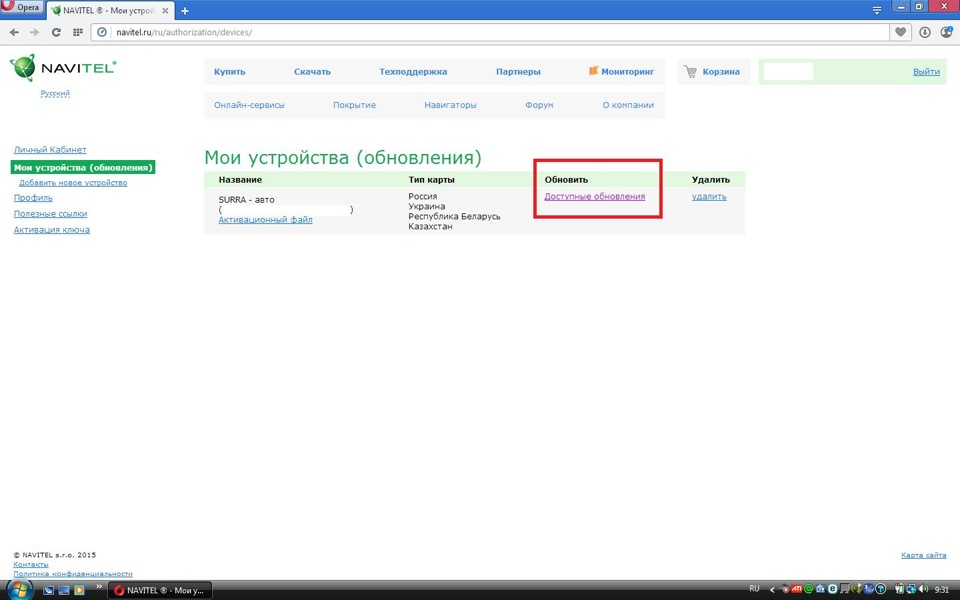Expand quick launch overflow chevron
The height and width of the screenshot is (600, 960).
click(x=99, y=587)
